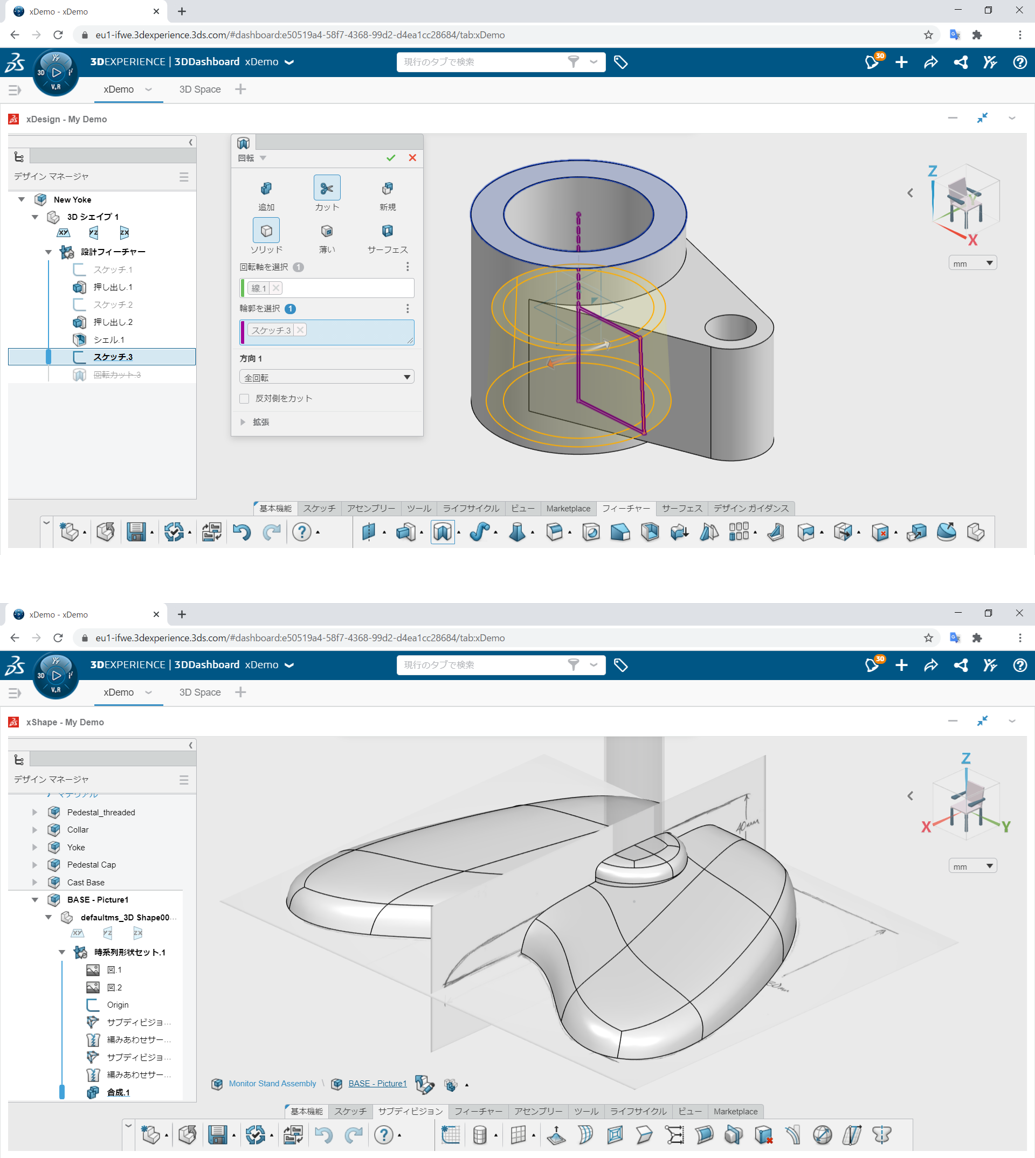Open the pattern grid tool in xDesign toolbar

pyautogui.click(x=739, y=532)
